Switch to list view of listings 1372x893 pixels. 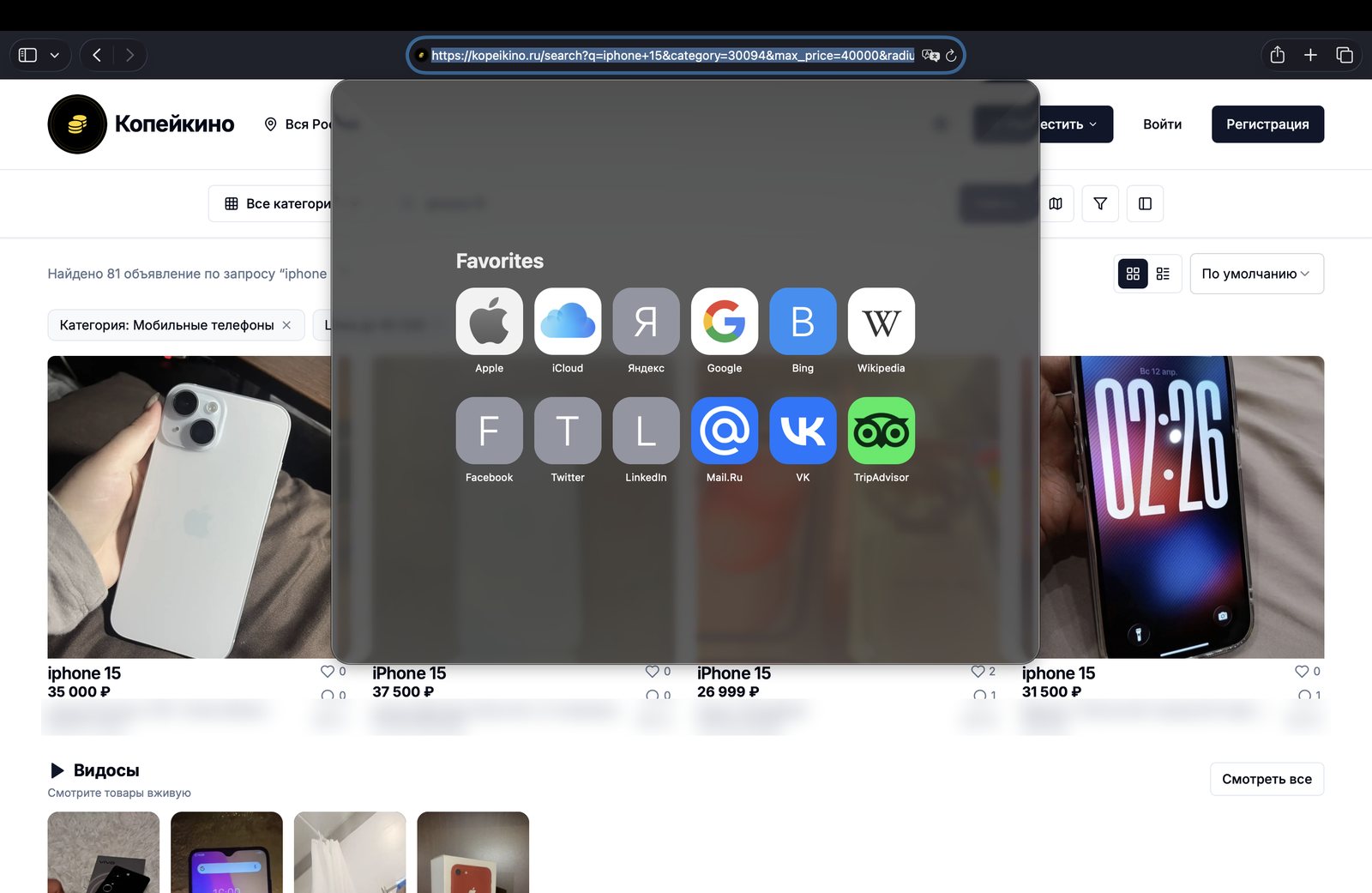1163,274
